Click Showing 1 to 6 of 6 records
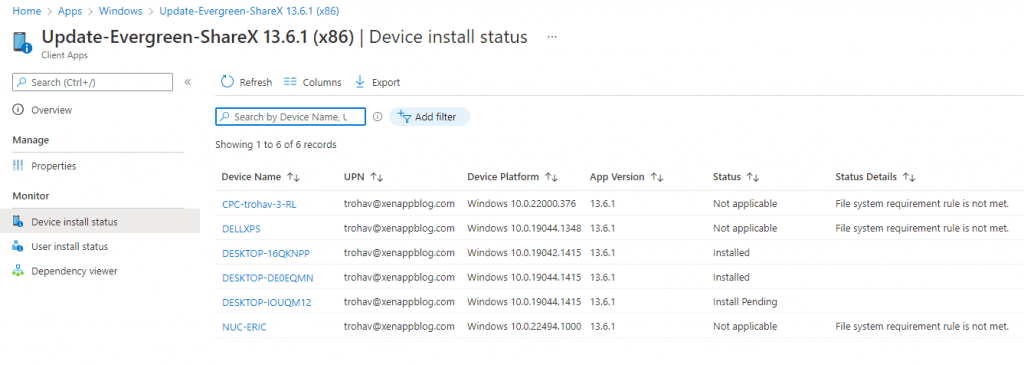Viewport: 1024px width, 365px height. [276, 144]
